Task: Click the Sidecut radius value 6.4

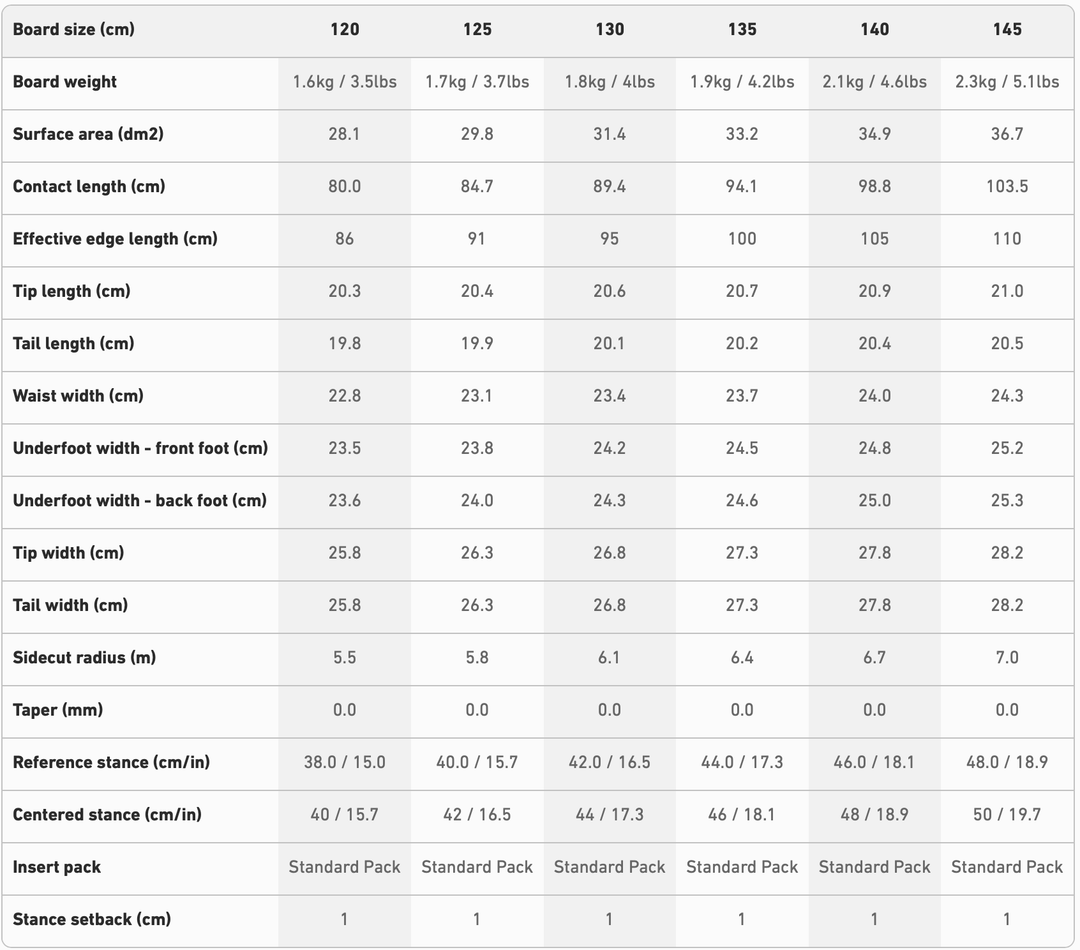Action: 742,657
